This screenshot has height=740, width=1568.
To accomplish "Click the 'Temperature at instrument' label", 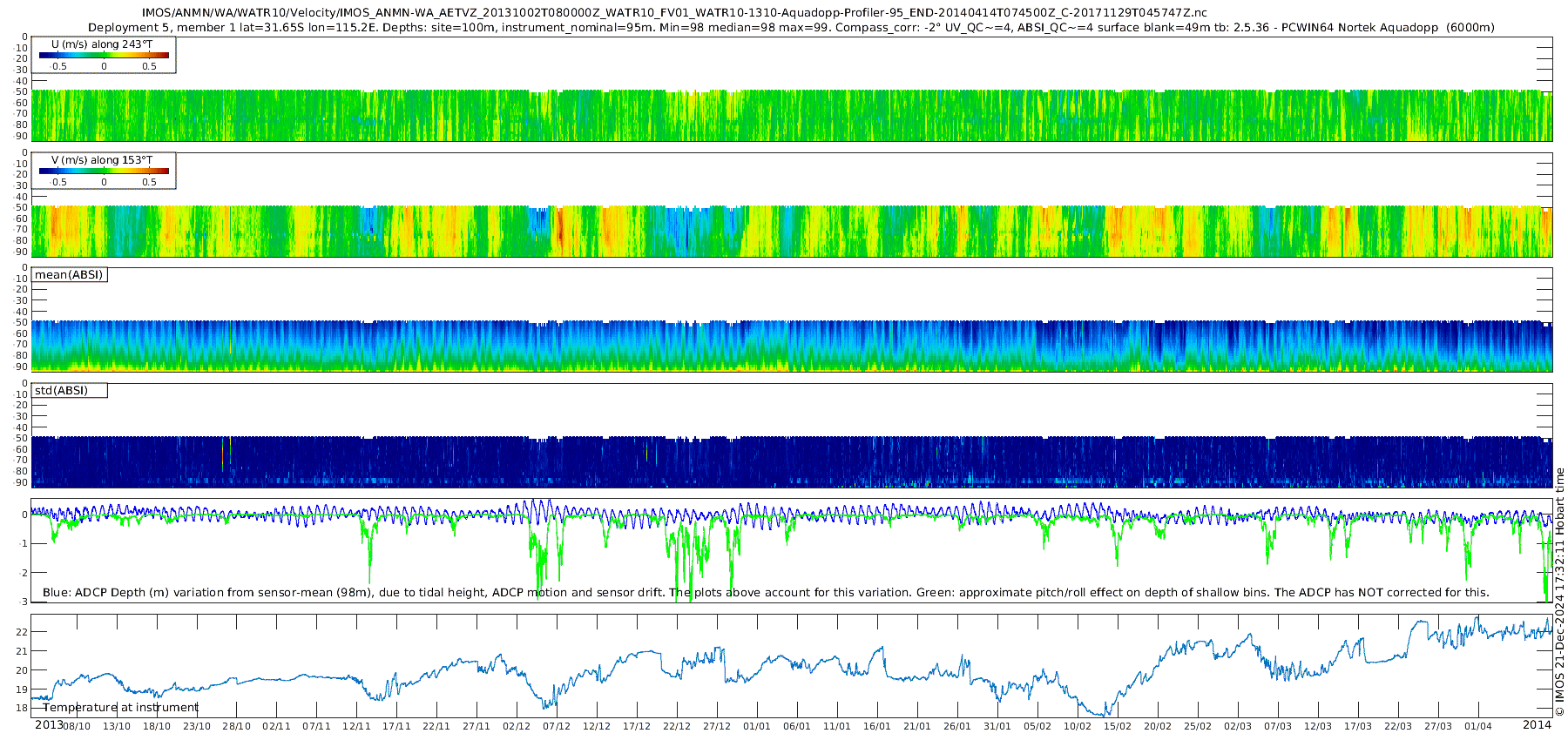I will pos(120,708).
